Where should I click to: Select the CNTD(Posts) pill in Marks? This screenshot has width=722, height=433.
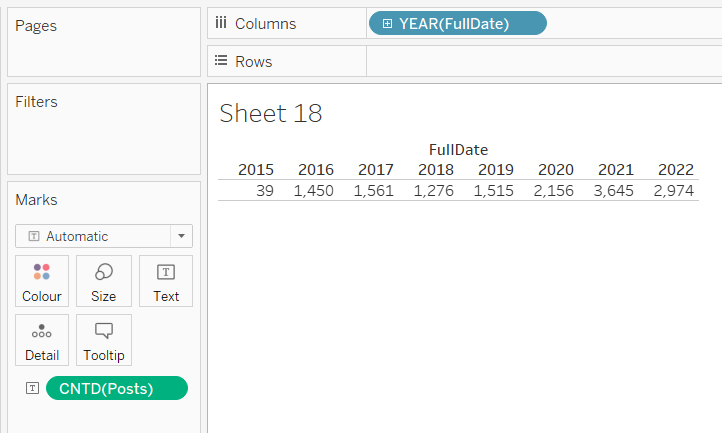coord(117,388)
